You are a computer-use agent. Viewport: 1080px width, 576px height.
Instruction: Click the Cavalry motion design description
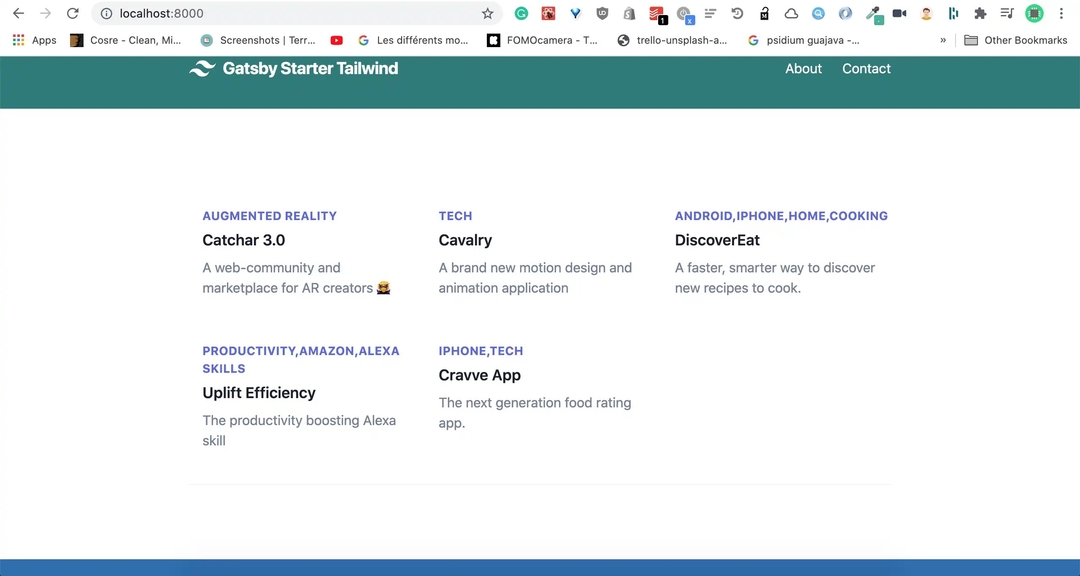[535, 278]
